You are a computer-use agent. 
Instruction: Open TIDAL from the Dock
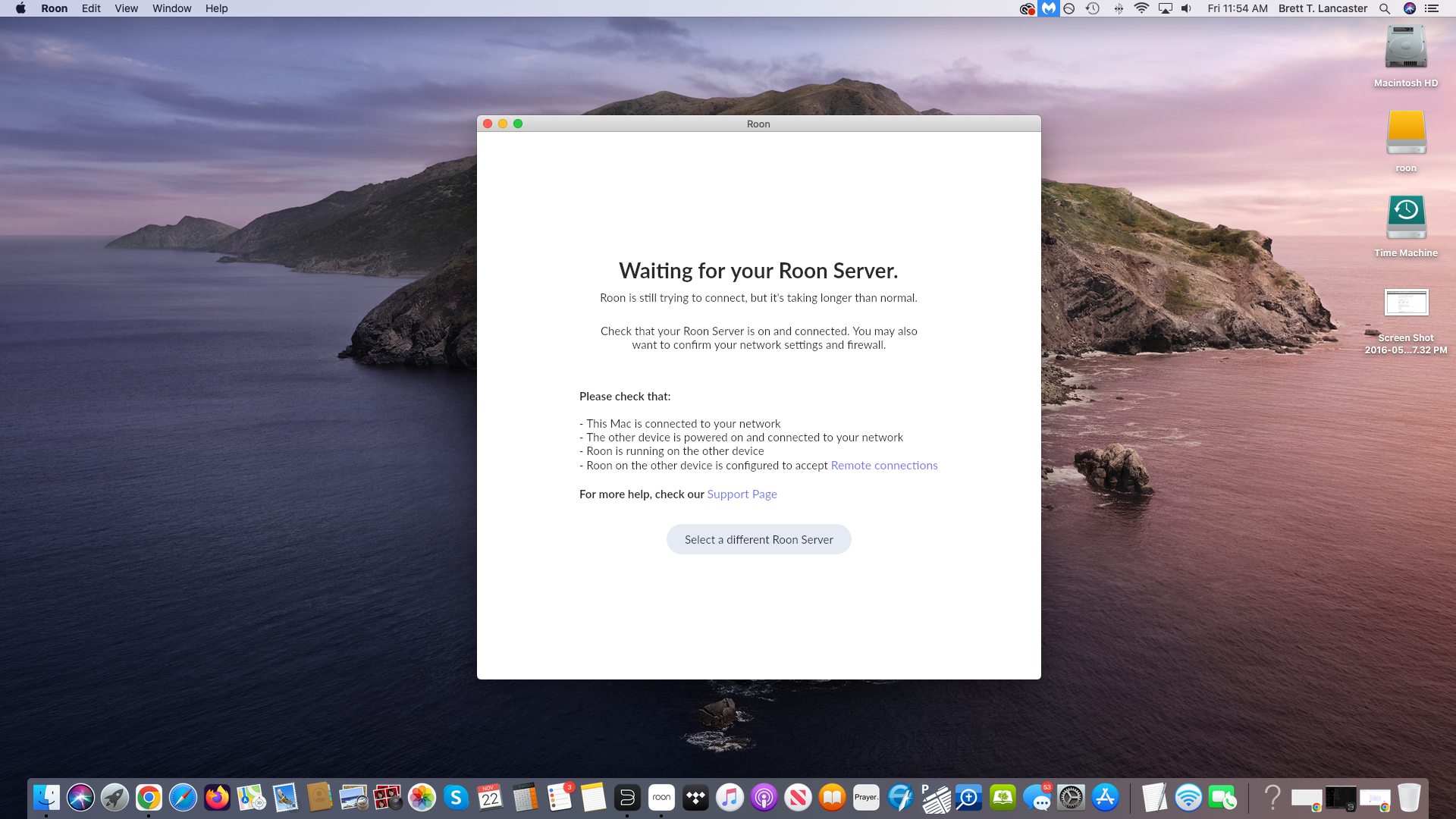(695, 797)
